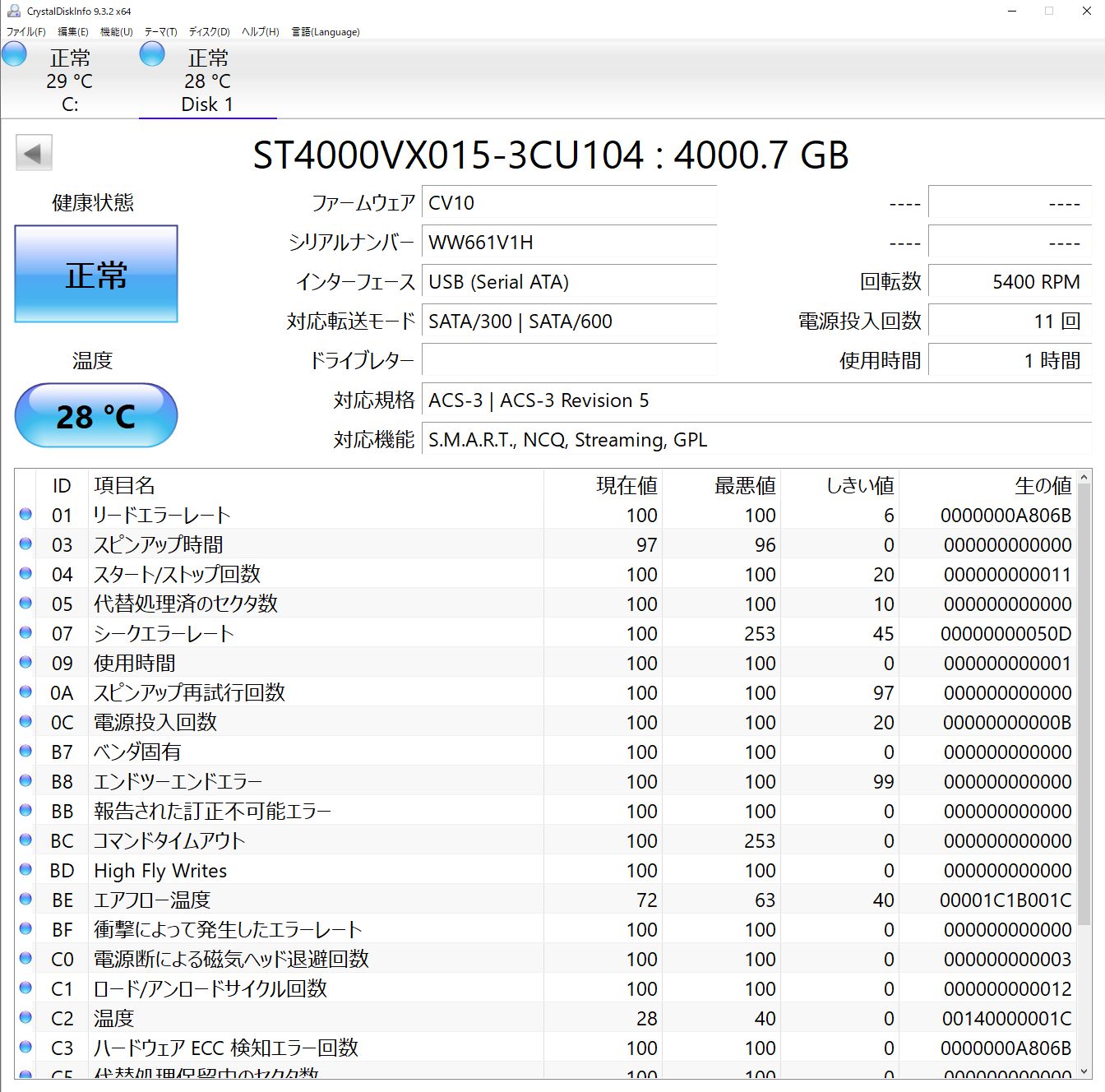Click the しきい値 column header
The height and width of the screenshot is (1092, 1105).
coord(840,485)
